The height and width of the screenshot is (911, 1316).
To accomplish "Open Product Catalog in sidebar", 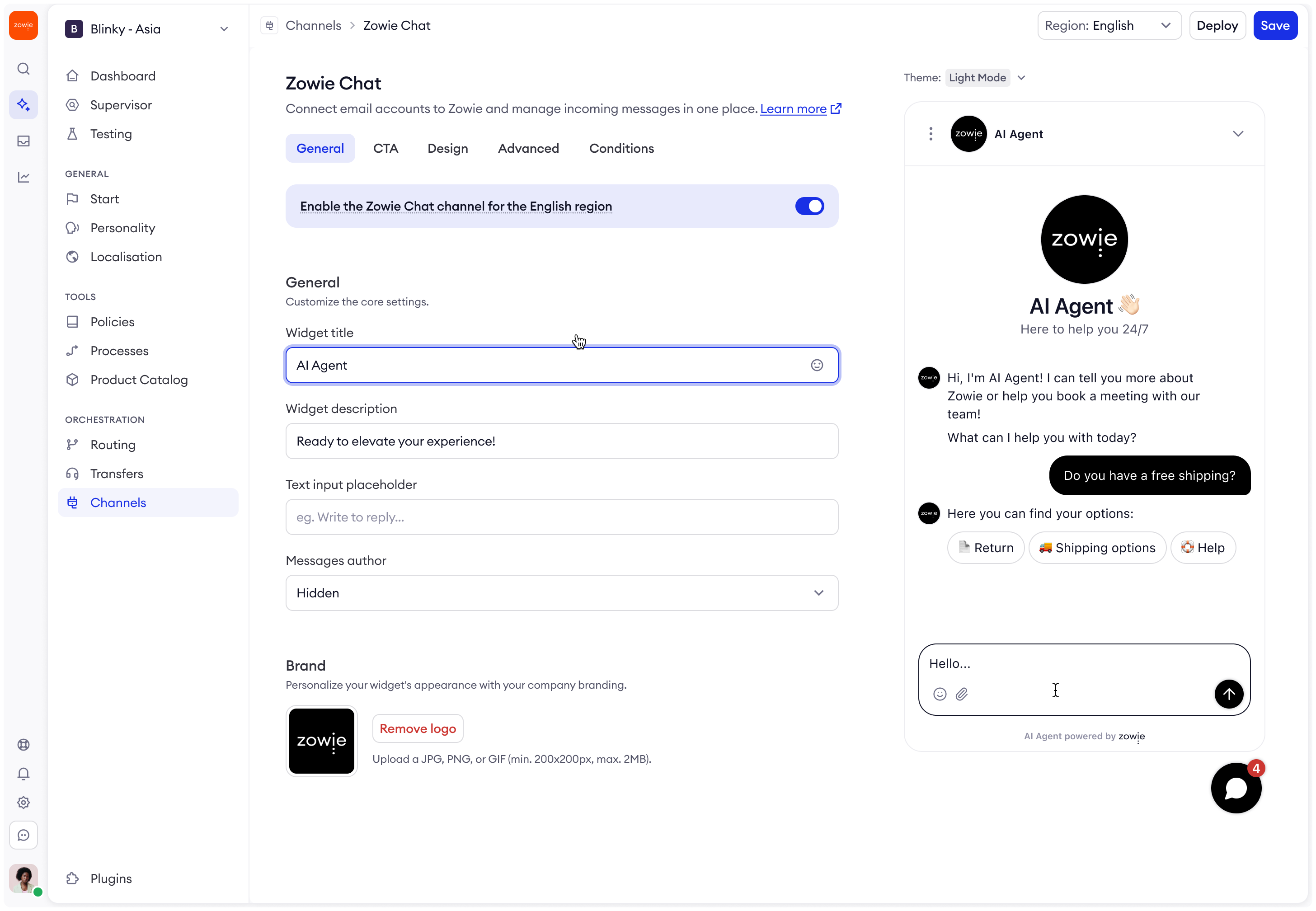I will coord(147,380).
